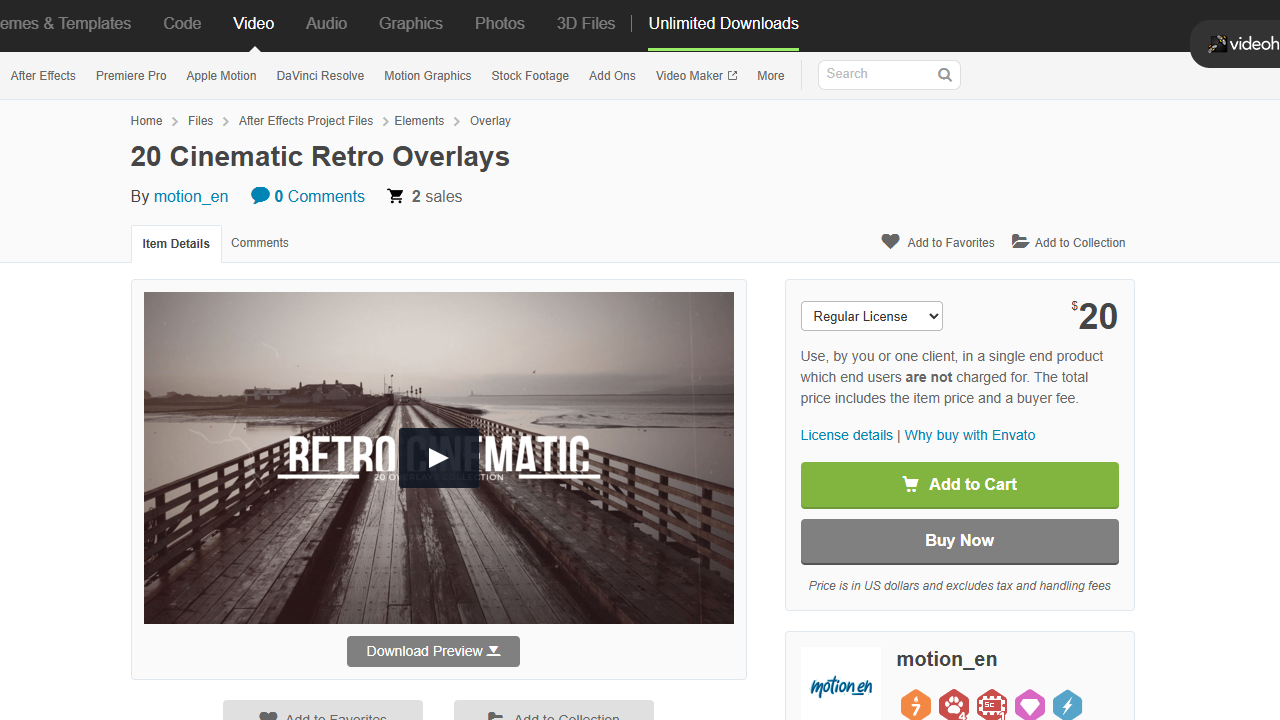The image size is (1280, 720).
Task: Click the heart Add to Favorites icon
Action: (x=890, y=241)
